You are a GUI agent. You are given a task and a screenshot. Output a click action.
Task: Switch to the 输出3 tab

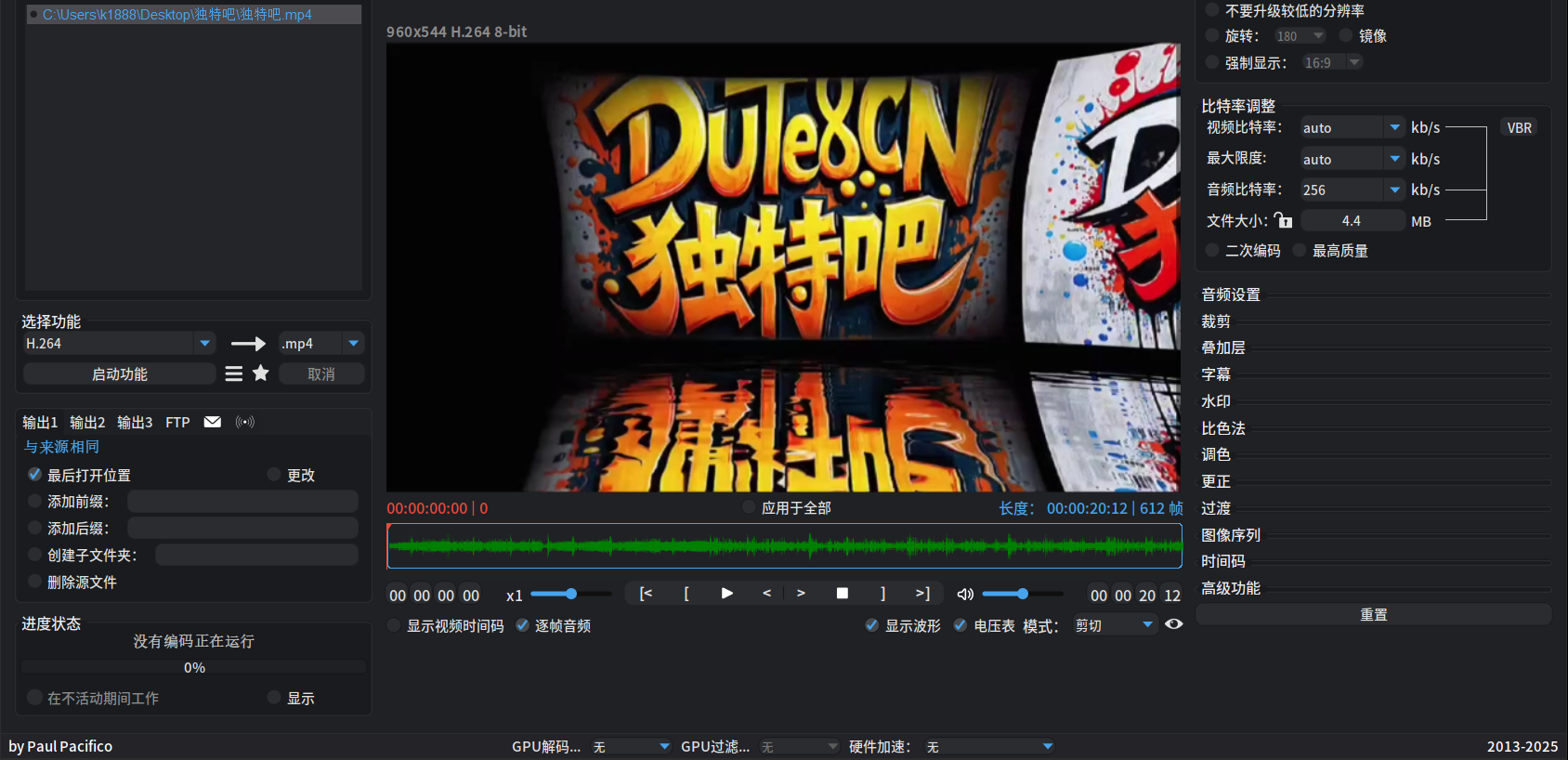[135, 422]
